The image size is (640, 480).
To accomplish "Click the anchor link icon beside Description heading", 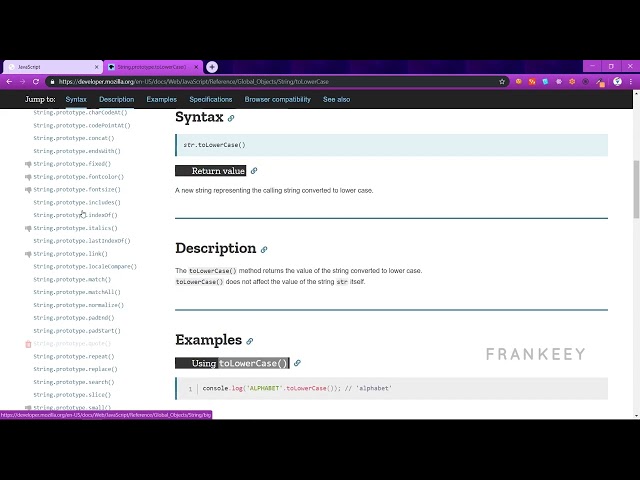I will click(x=264, y=249).
